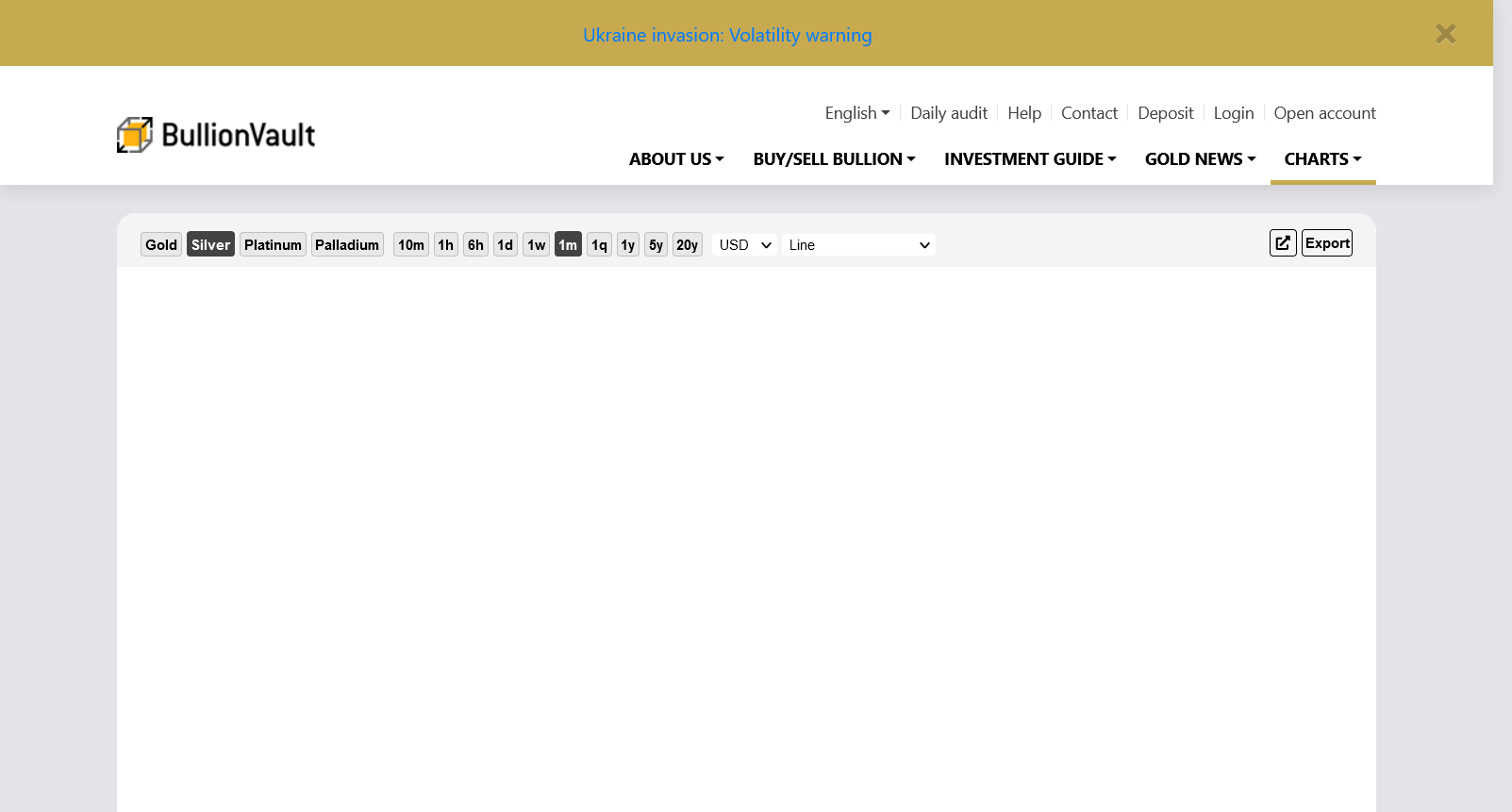Open the USD currency dropdown
The height and width of the screenshot is (812, 1512).
tap(744, 245)
